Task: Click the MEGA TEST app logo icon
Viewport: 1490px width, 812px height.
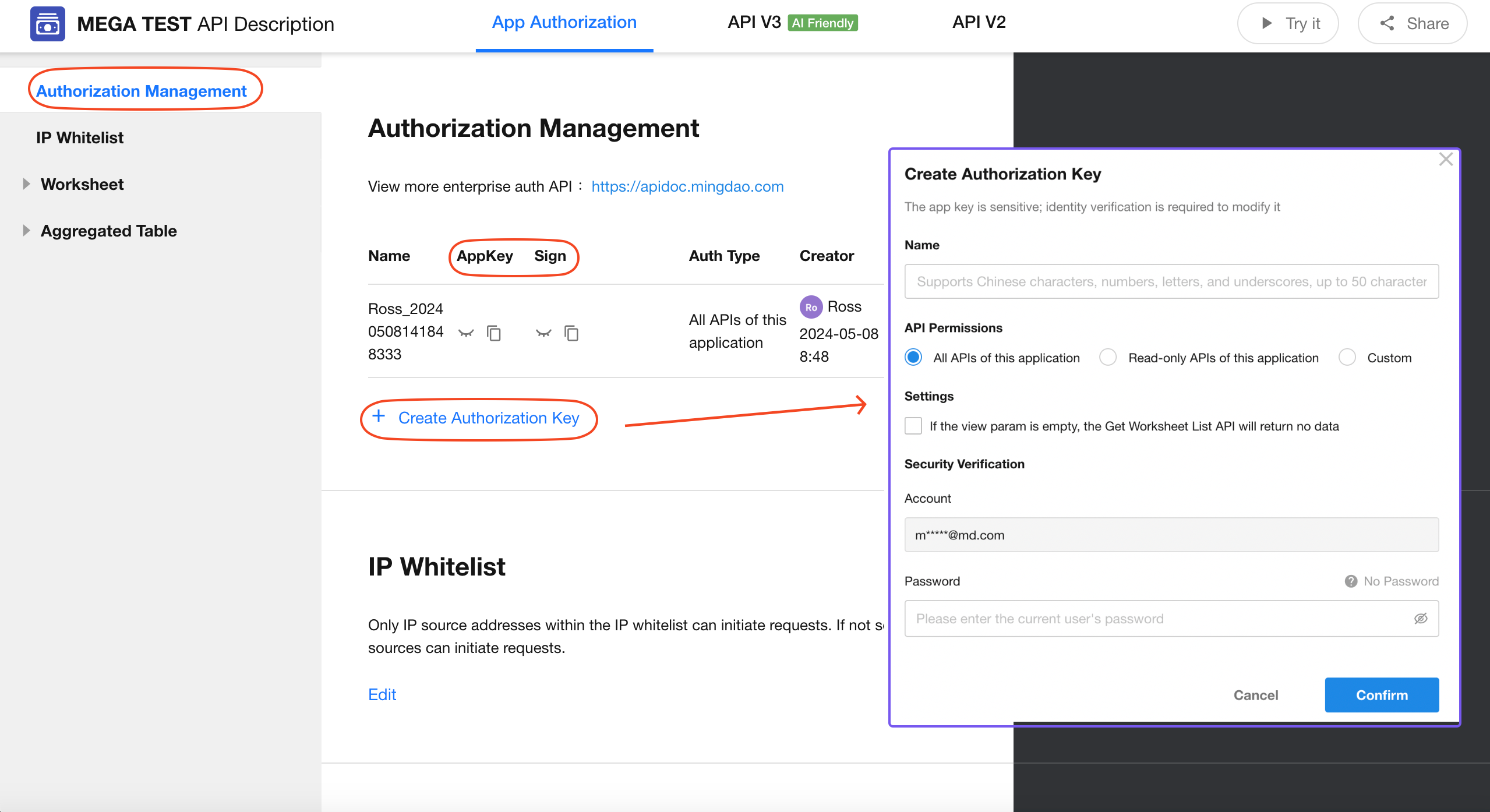Action: (x=47, y=24)
